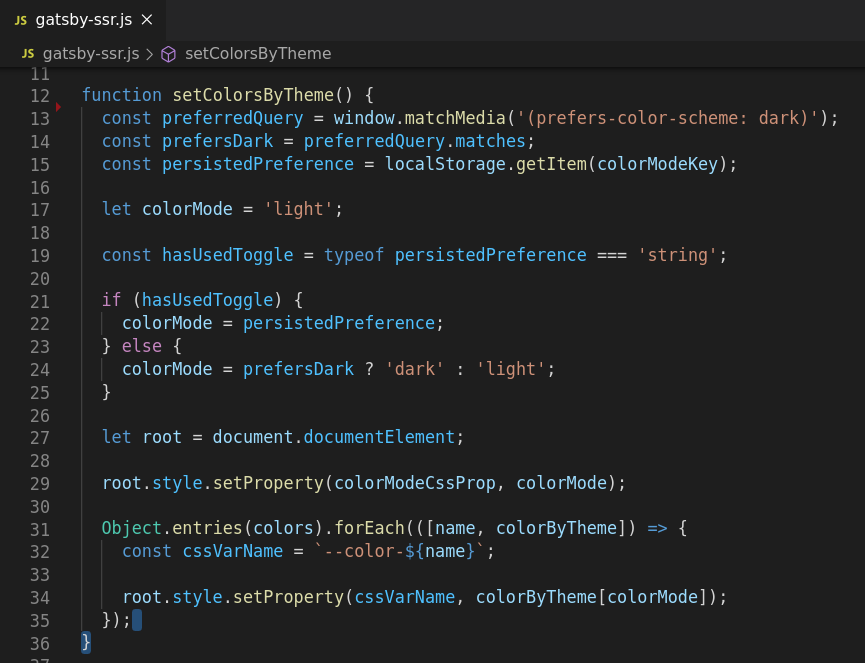The width and height of the screenshot is (865, 663).
Task: Open setColorsByTheme breadcrumb symbol
Action: tap(258, 54)
